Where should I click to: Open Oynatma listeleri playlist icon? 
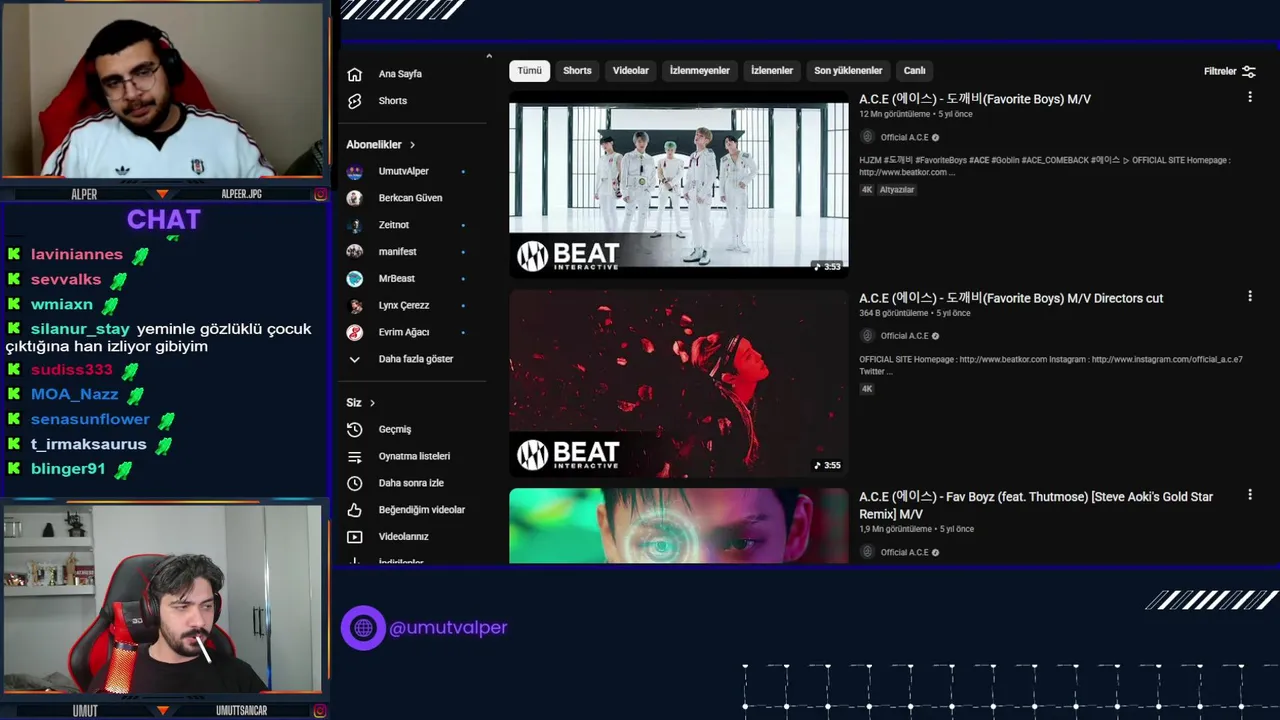[x=354, y=456]
